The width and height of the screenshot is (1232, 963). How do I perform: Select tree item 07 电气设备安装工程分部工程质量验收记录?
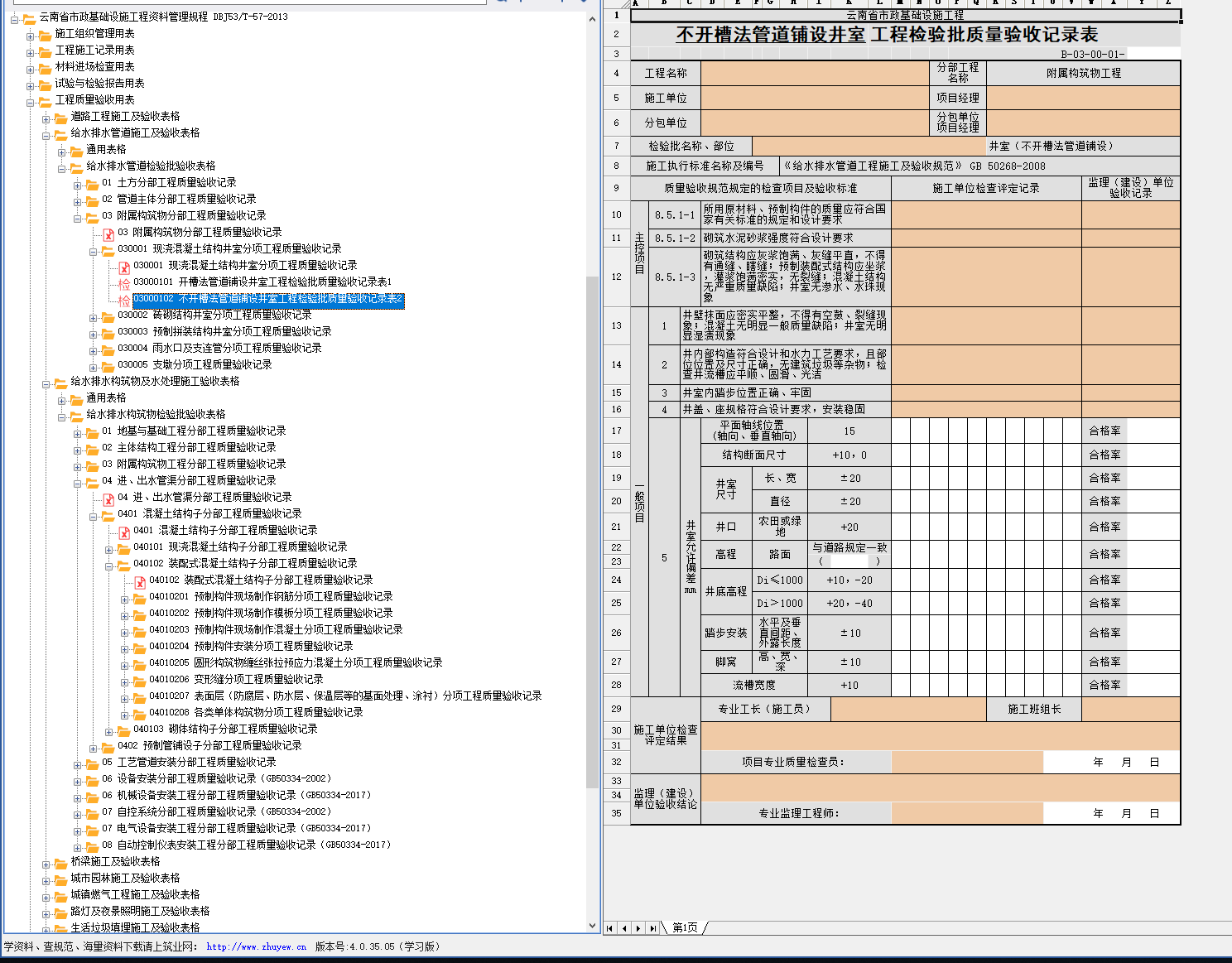tap(236, 829)
